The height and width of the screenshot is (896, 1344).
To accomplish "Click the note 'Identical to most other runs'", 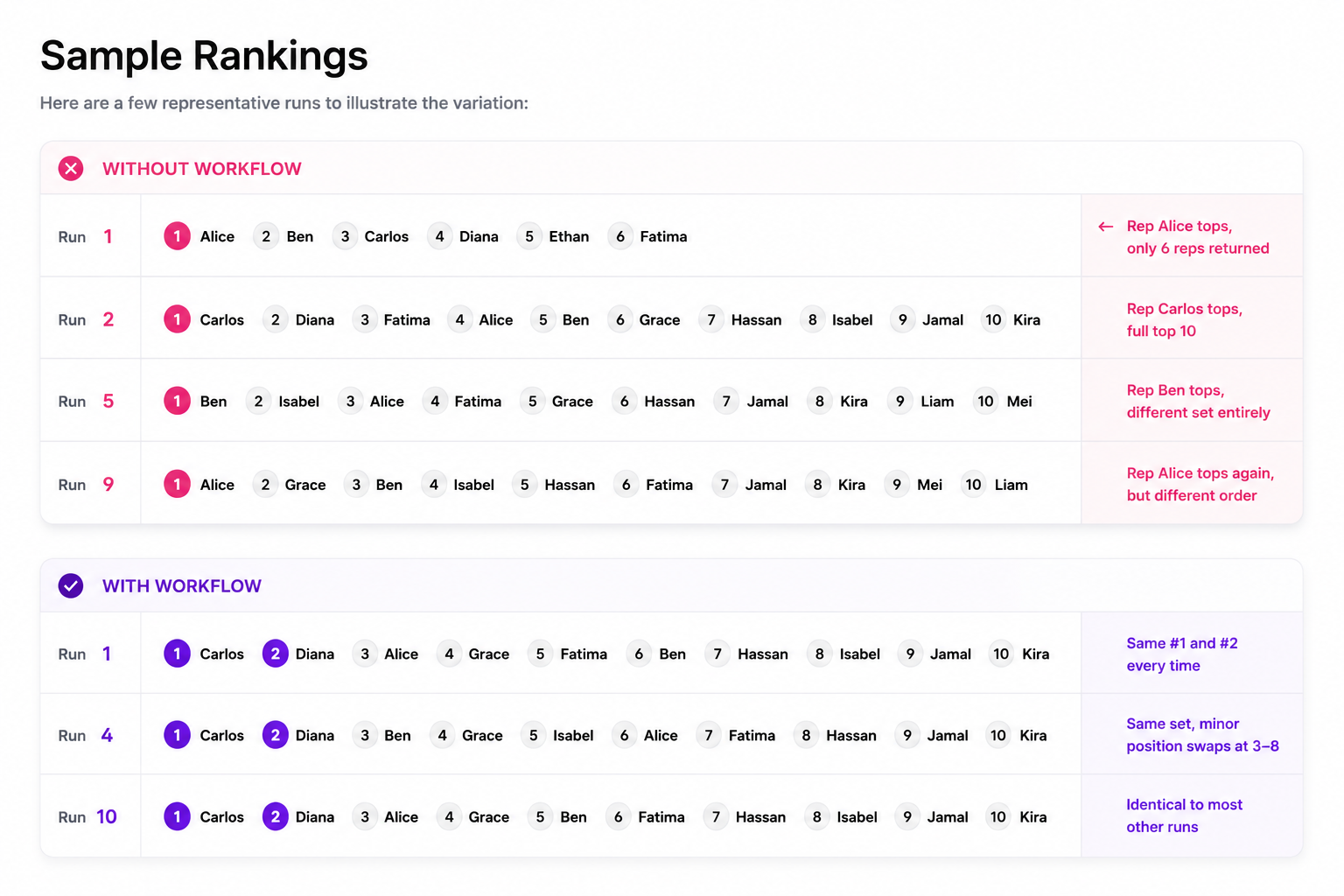I will tap(1185, 815).
